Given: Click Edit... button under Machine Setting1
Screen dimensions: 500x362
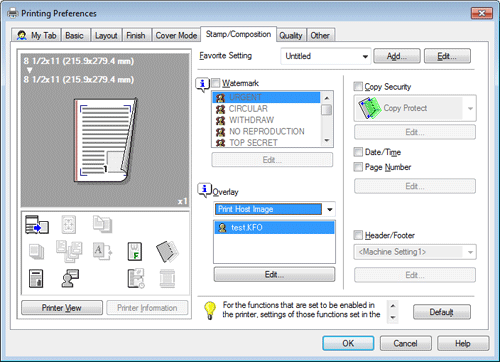Looking at the screenshot, I should [x=415, y=275].
